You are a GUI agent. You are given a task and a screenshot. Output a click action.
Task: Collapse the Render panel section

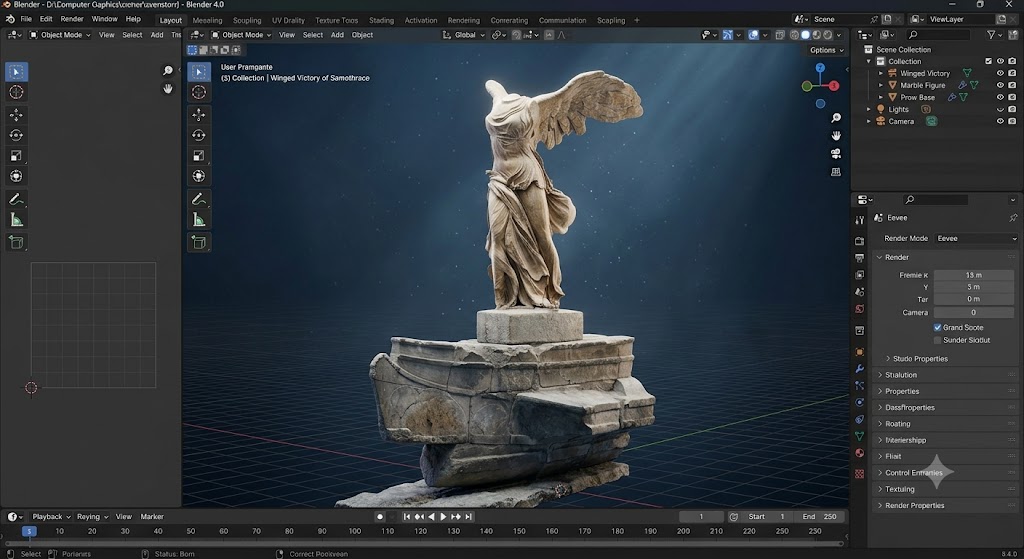(880, 257)
